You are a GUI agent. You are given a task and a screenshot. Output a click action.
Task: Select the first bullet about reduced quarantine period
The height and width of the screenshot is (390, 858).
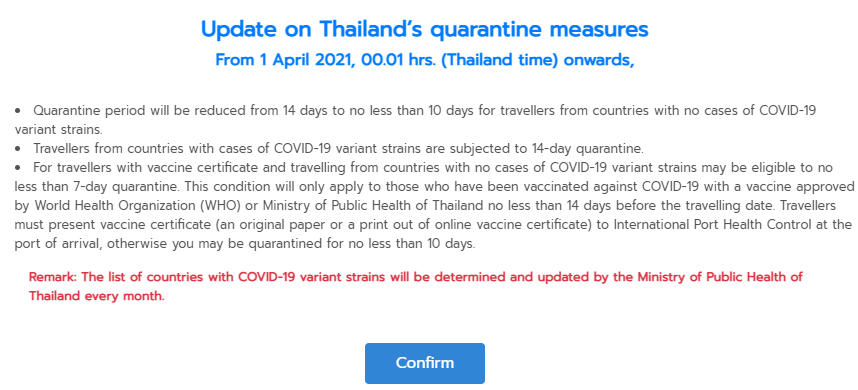[416, 120]
